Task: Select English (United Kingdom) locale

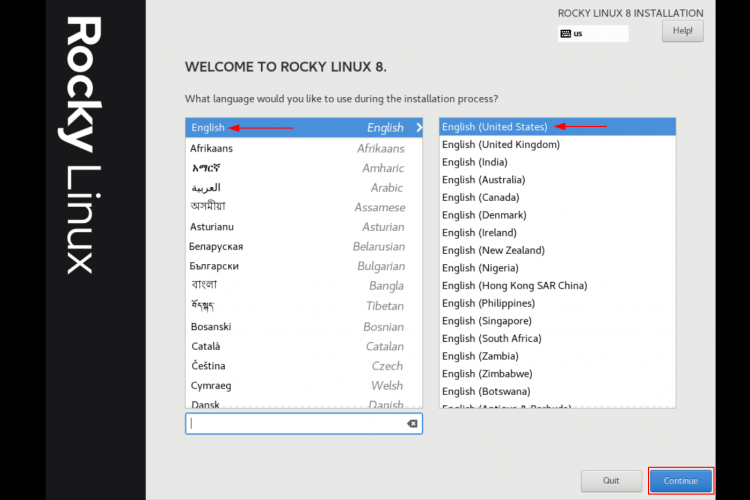Action: coord(557,144)
